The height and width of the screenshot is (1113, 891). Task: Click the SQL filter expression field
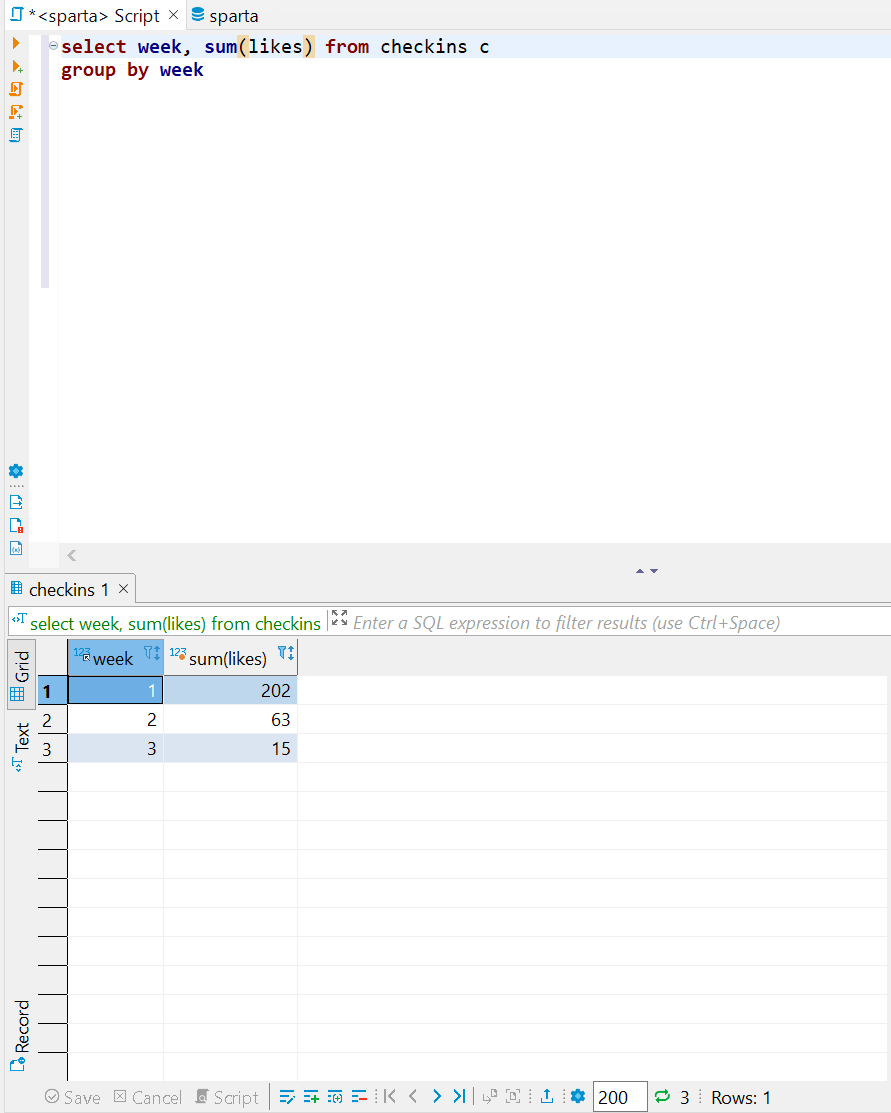click(567, 623)
